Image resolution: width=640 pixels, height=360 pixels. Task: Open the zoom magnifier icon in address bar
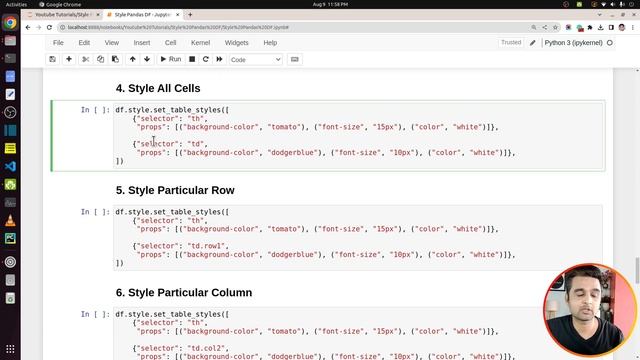[534, 27]
